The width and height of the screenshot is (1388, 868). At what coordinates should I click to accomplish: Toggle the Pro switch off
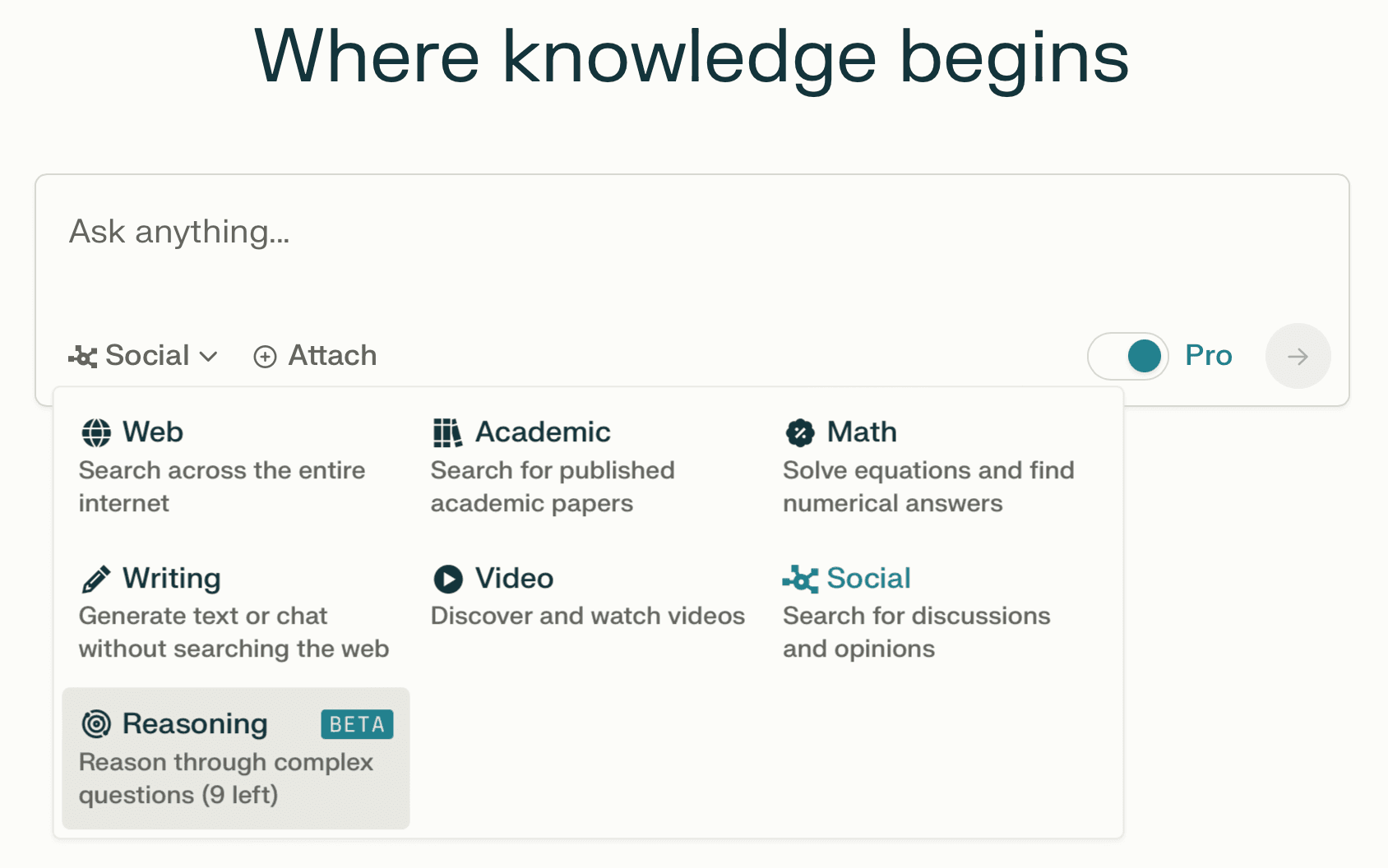pyautogui.click(x=1128, y=356)
